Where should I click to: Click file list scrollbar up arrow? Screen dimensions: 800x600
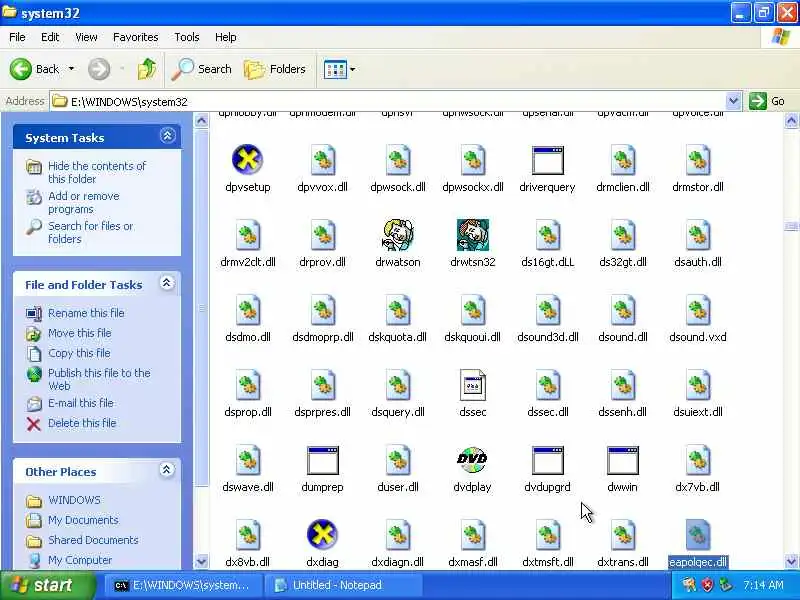coord(791,120)
